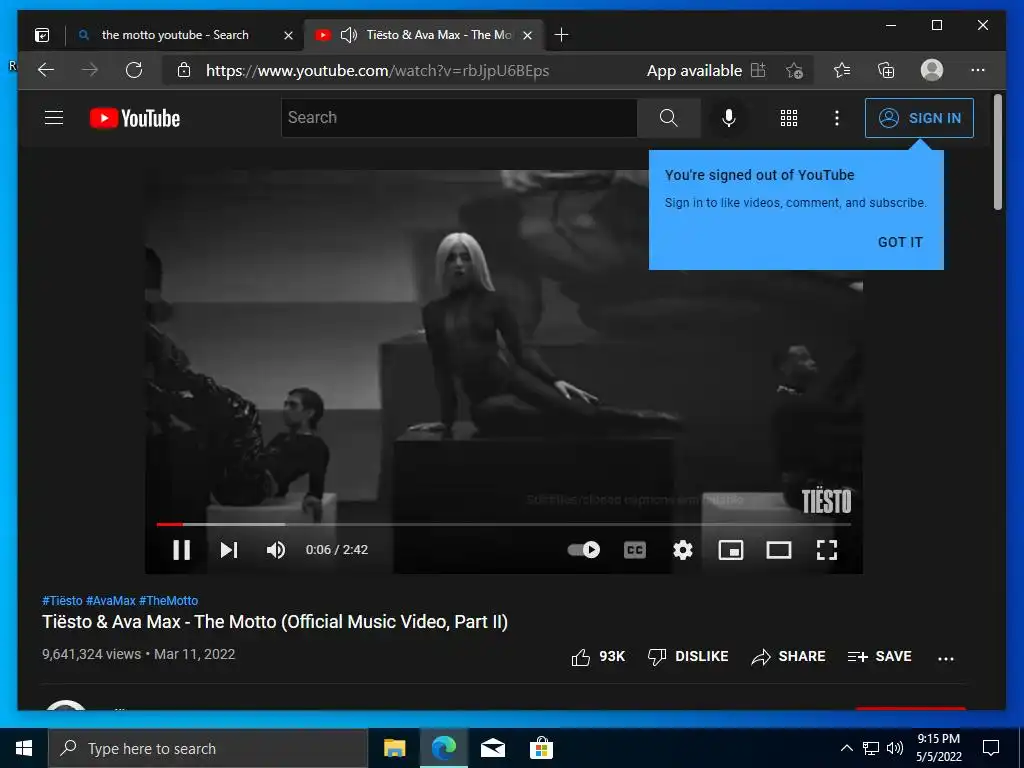1024x768 pixels.
Task: Open File Explorer from taskbar
Action: [x=394, y=748]
